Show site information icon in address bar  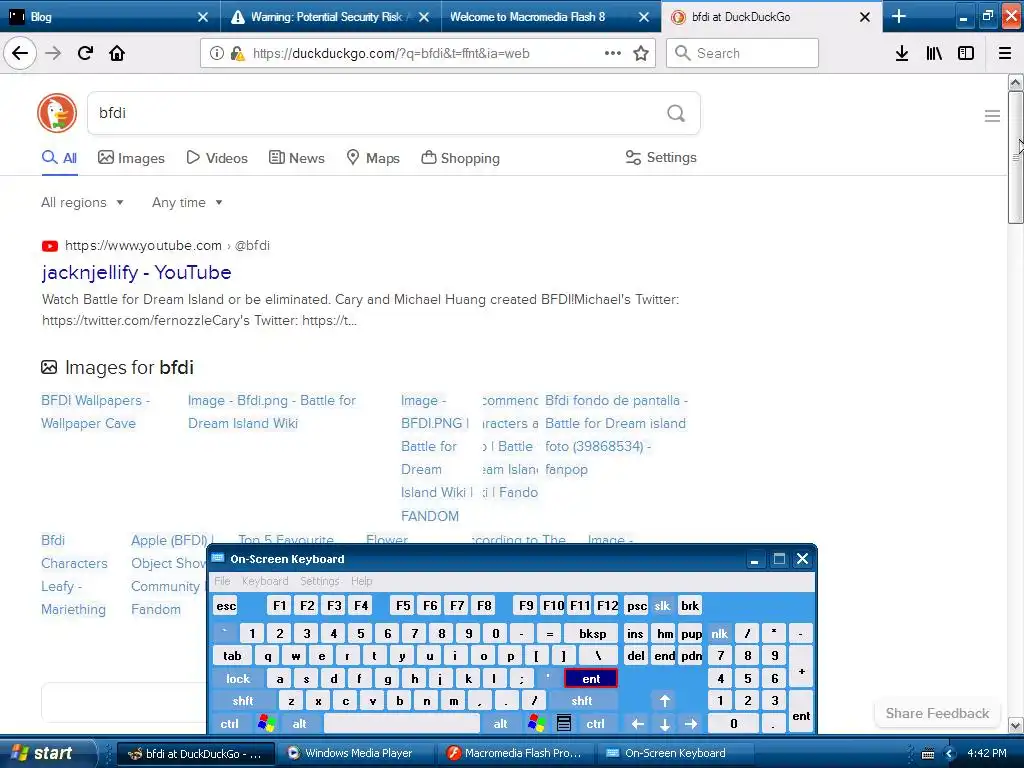point(217,54)
